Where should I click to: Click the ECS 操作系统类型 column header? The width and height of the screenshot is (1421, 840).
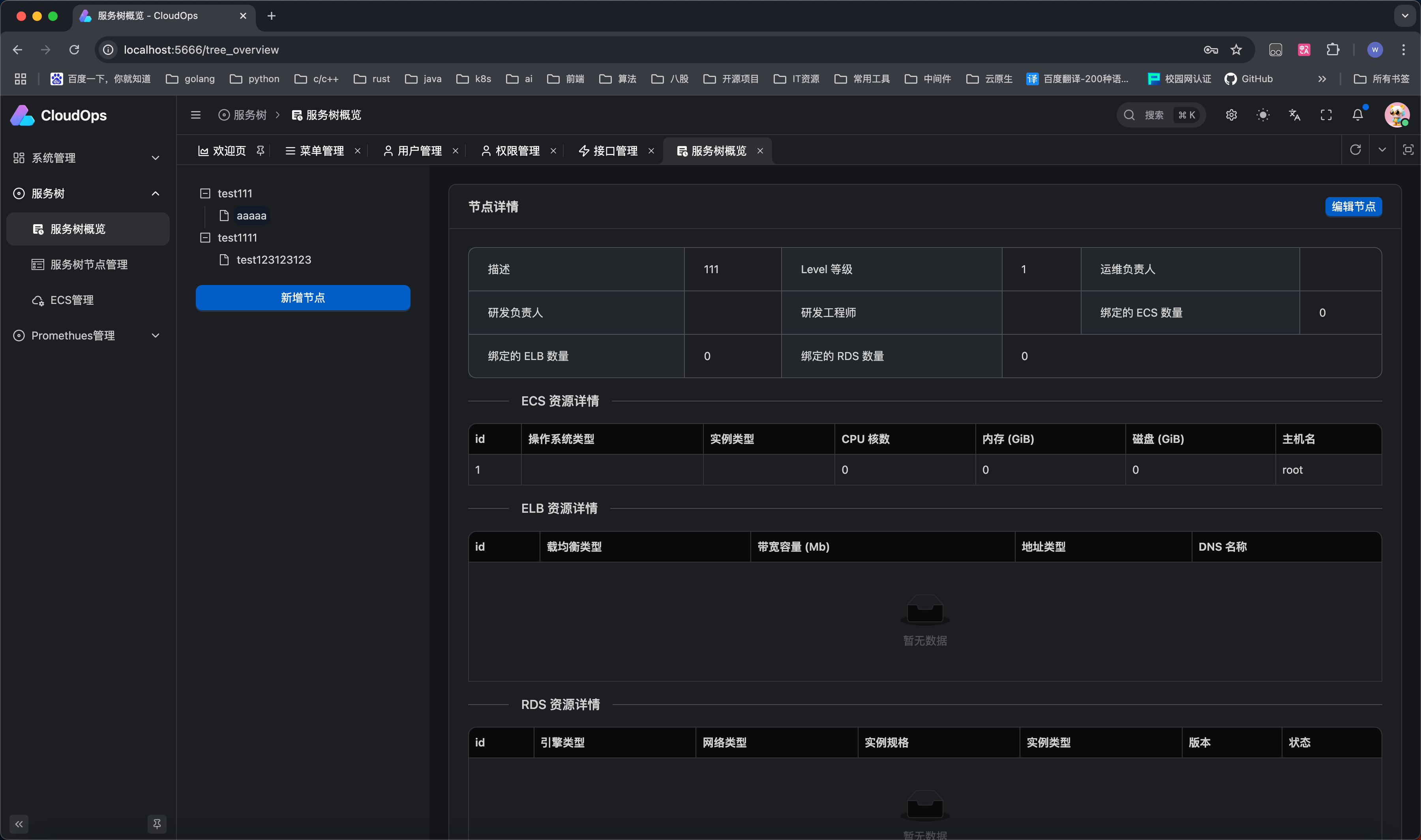tap(612, 439)
